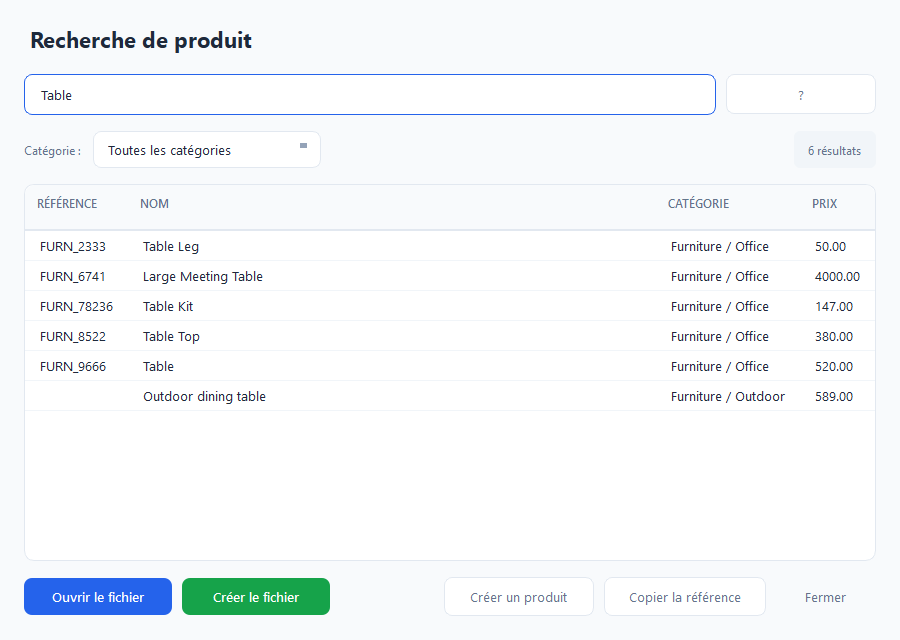Select the Table Top product name
Viewport: 900px width, 640px height.
click(171, 336)
